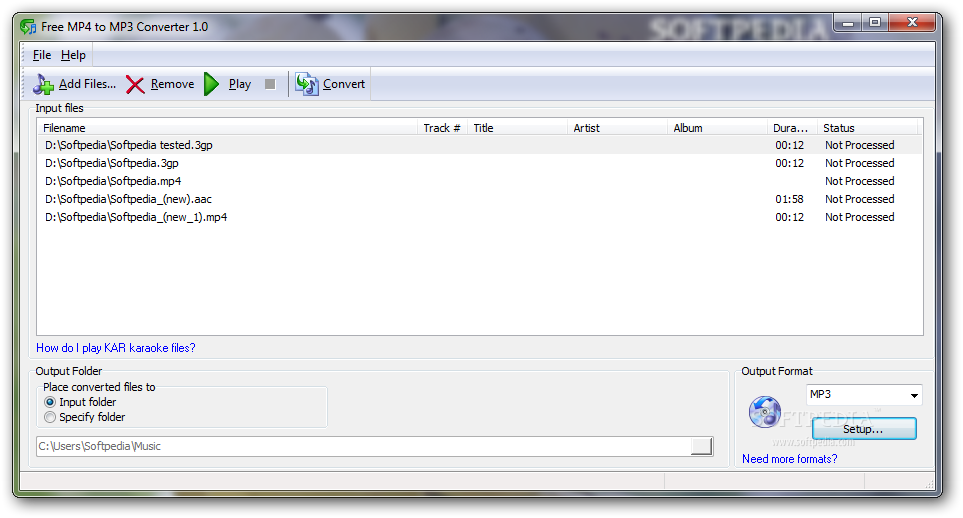Select row D:\Softpedia\Softpedia tested.3gp
Screen dimensions: 963x518
[x=479, y=145]
